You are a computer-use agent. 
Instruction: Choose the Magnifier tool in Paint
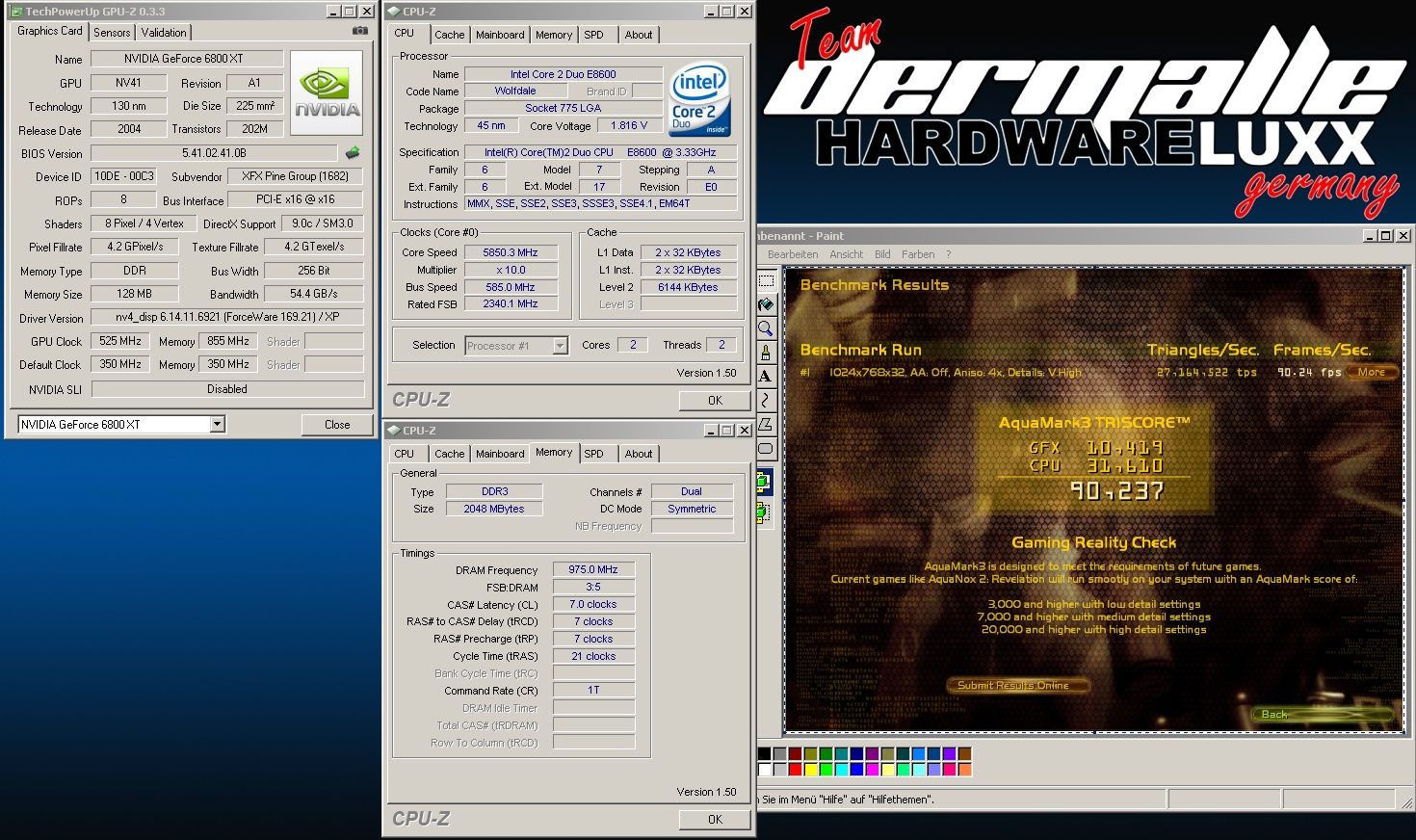(x=766, y=328)
